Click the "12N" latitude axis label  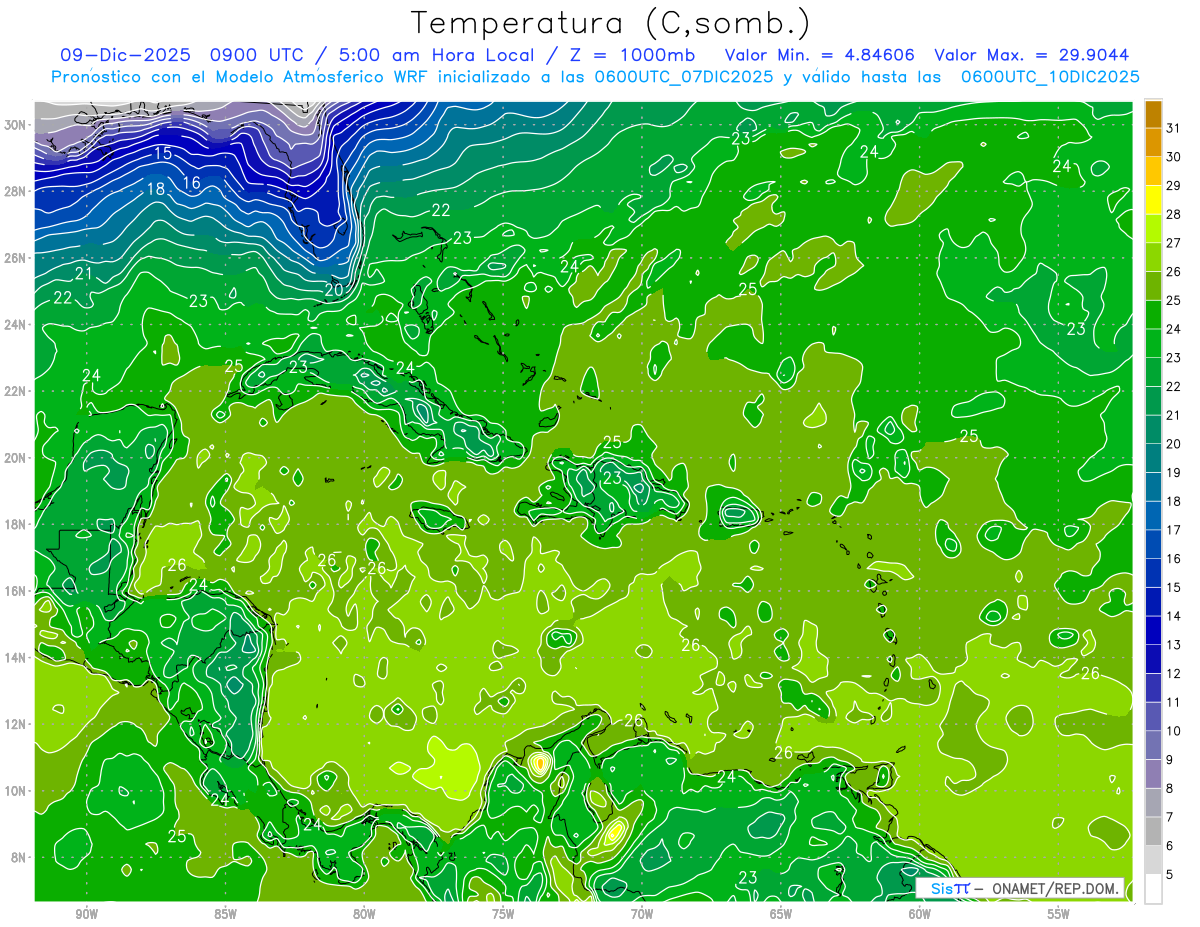pyautogui.click(x=17, y=724)
